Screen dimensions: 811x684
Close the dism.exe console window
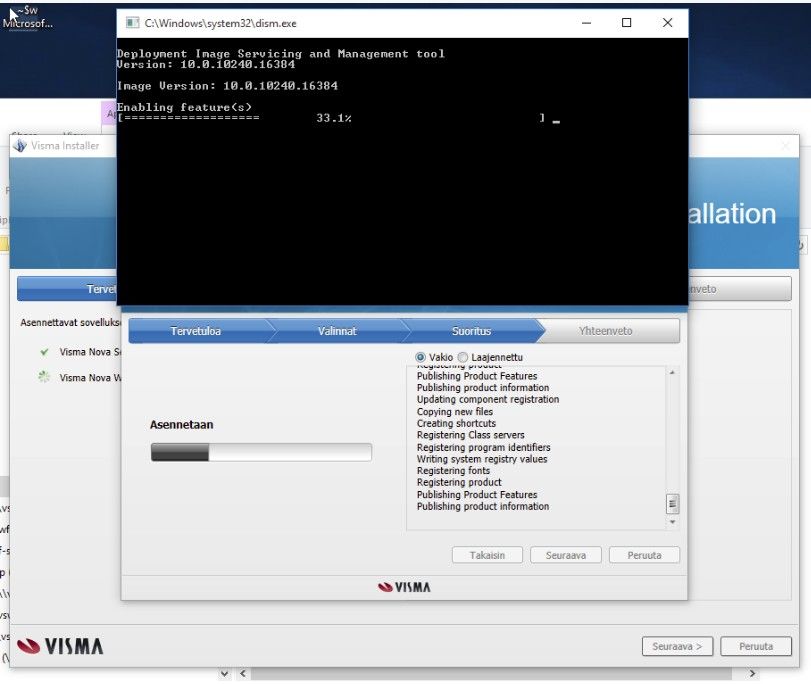point(667,23)
